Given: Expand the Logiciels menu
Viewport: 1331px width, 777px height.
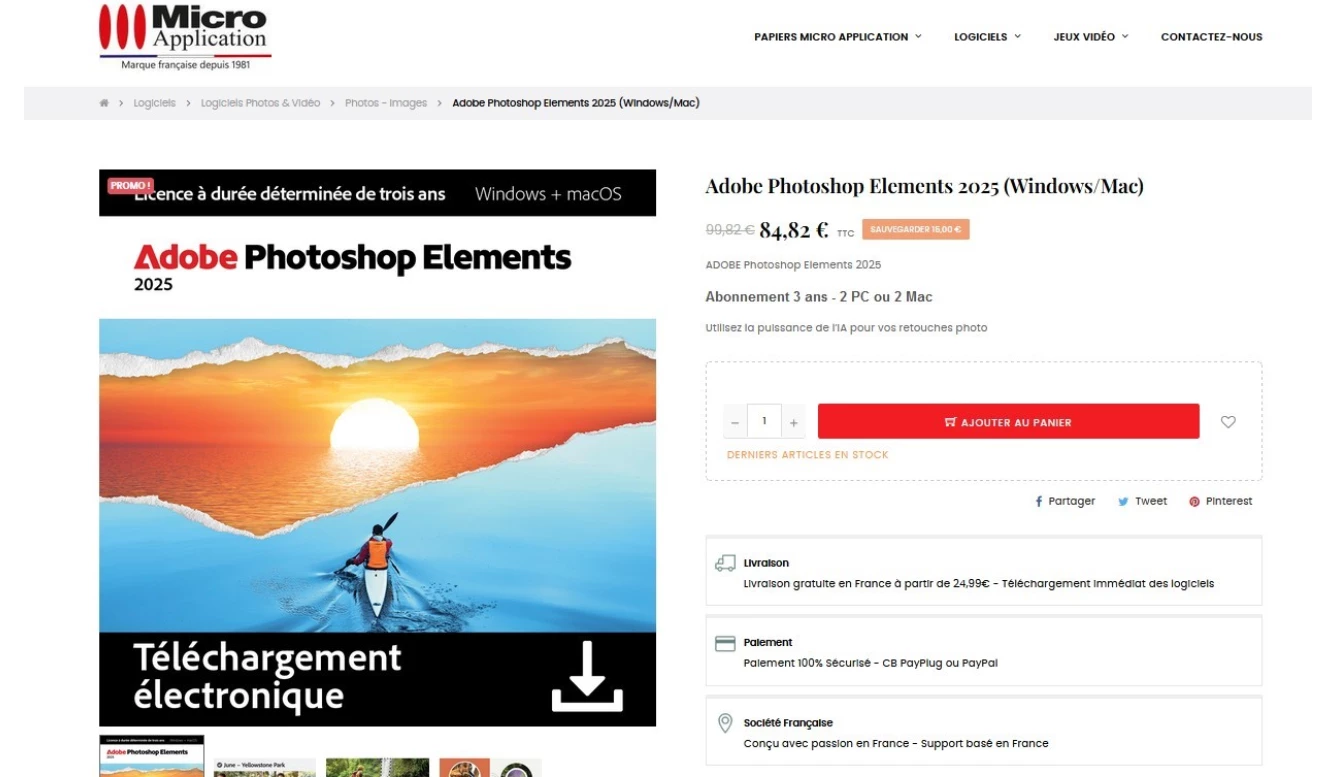Looking at the screenshot, I should pos(987,37).
